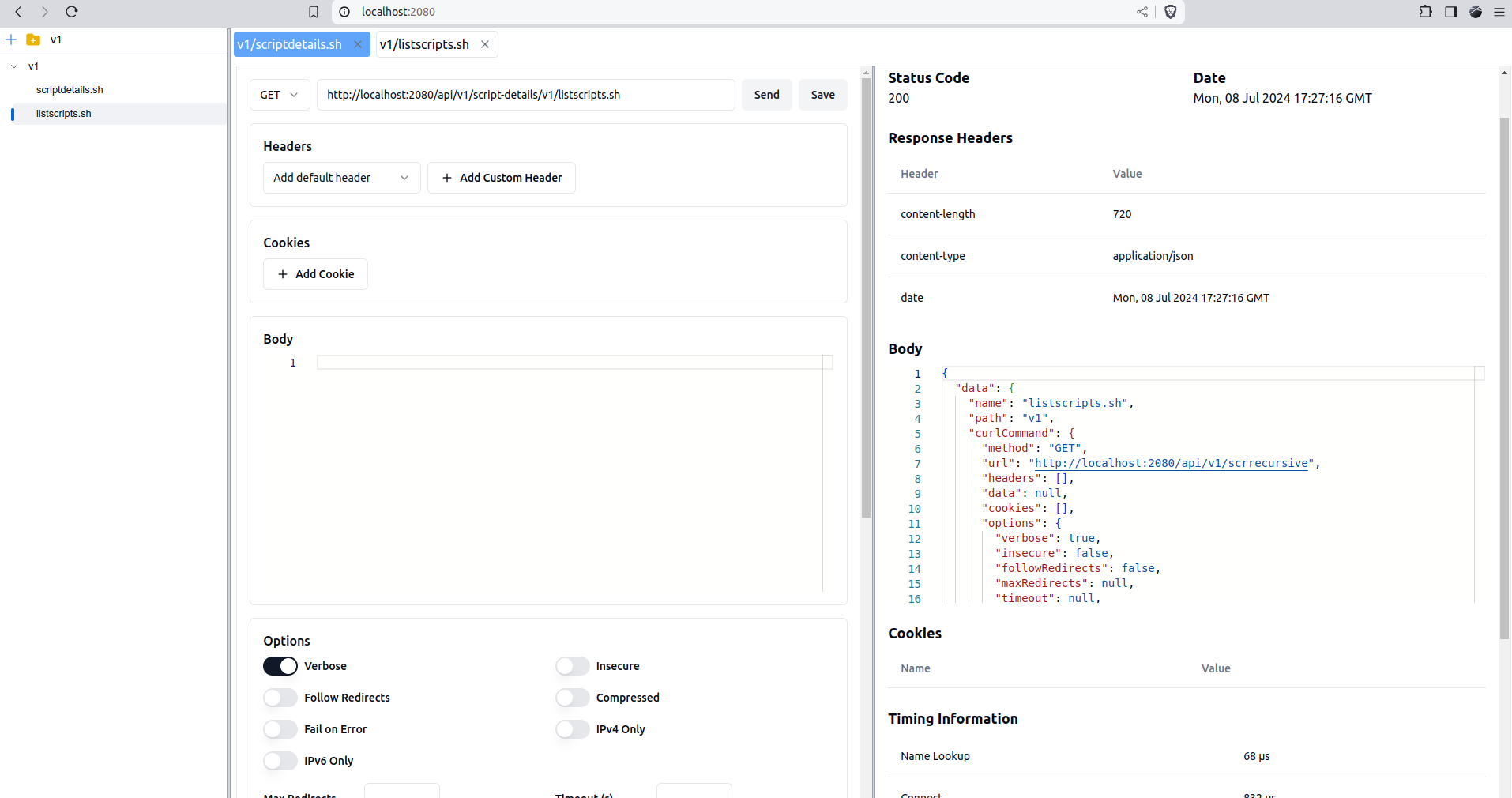Open the GET method dropdown
Image resolution: width=1512 pixels, height=798 pixels.
[x=280, y=95]
